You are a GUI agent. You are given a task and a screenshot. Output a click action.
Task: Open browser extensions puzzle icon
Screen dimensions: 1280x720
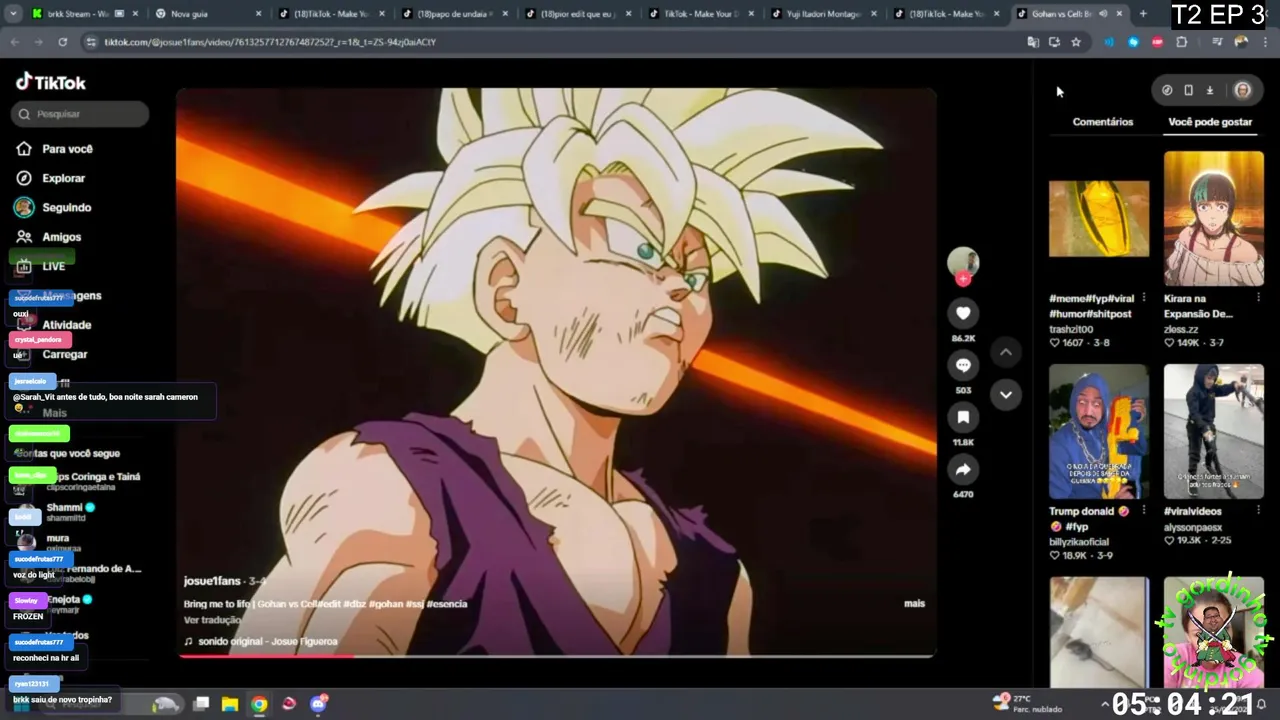click(1182, 42)
